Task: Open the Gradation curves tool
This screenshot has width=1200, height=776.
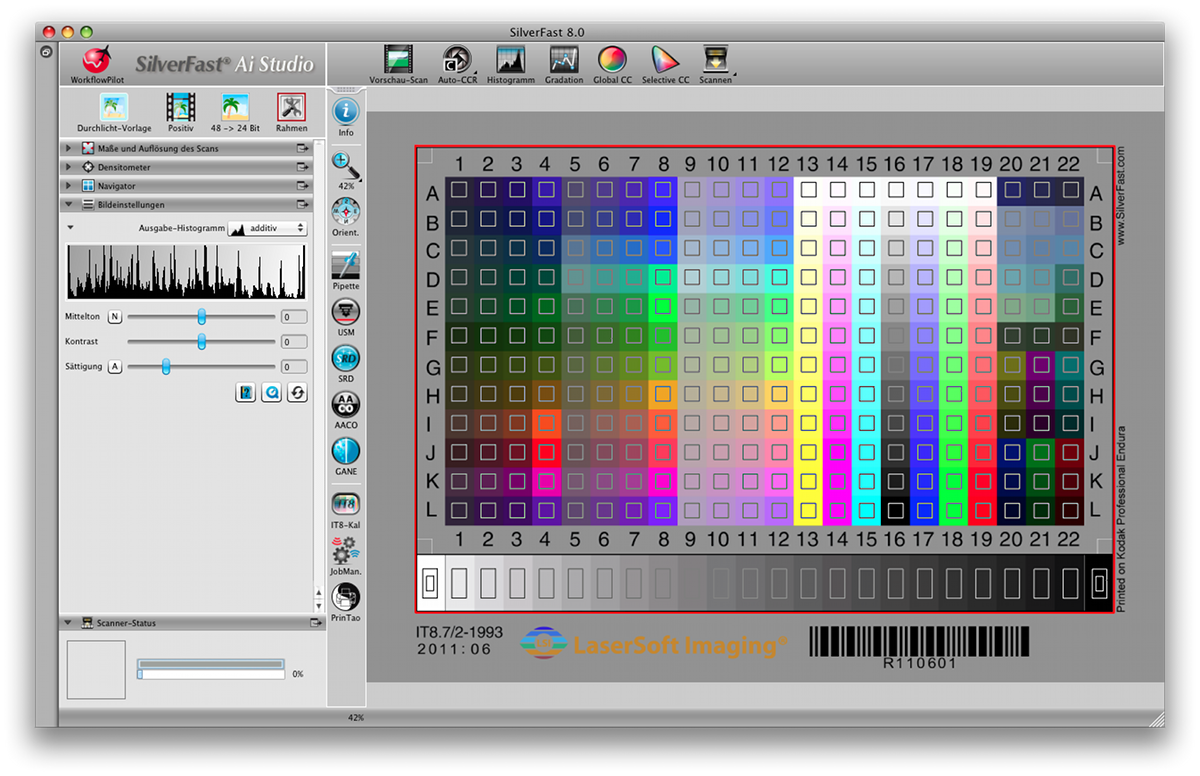Action: pyautogui.click(x=564, y=61)
